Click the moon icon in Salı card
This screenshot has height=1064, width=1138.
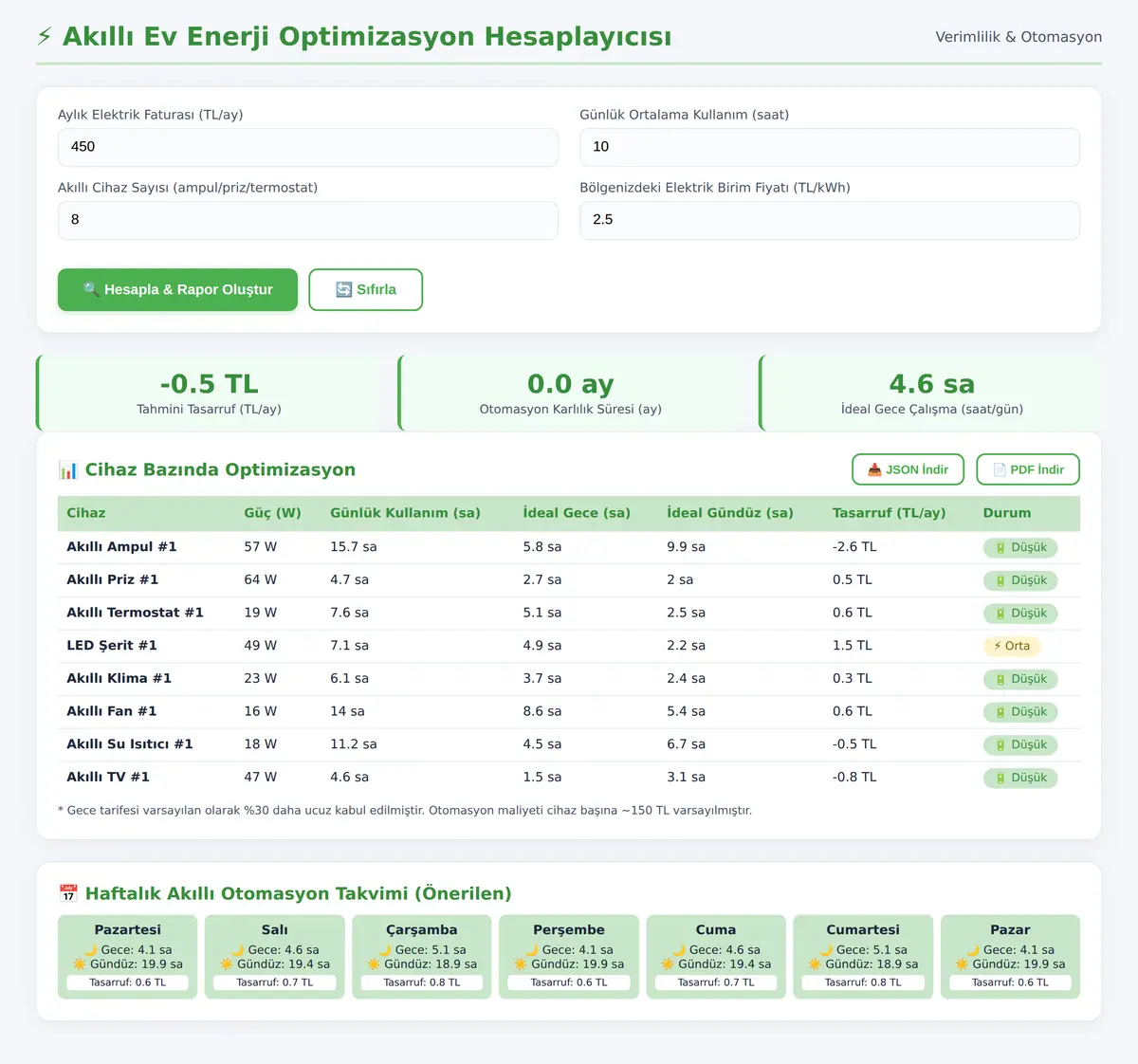[x=238, y=949]
